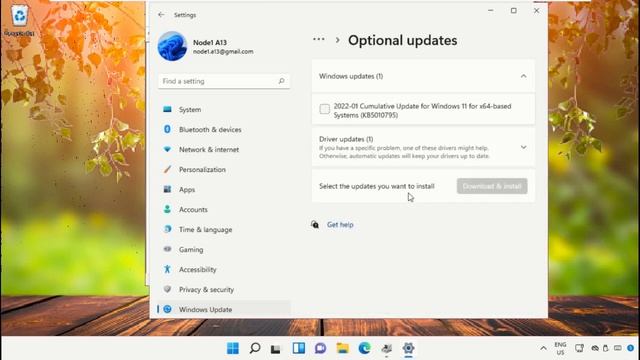This screenshot has height=360, width=640.
Task: Focus the Find a setting search box
Action: (x=224, y=81)
